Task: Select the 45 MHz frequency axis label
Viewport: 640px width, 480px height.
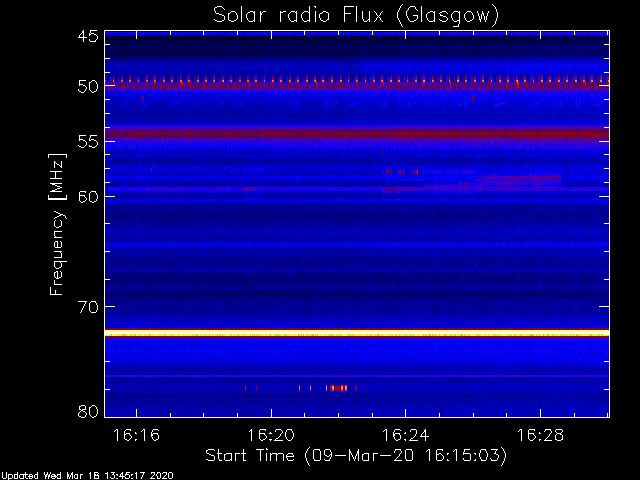Action: pos(88,36)
